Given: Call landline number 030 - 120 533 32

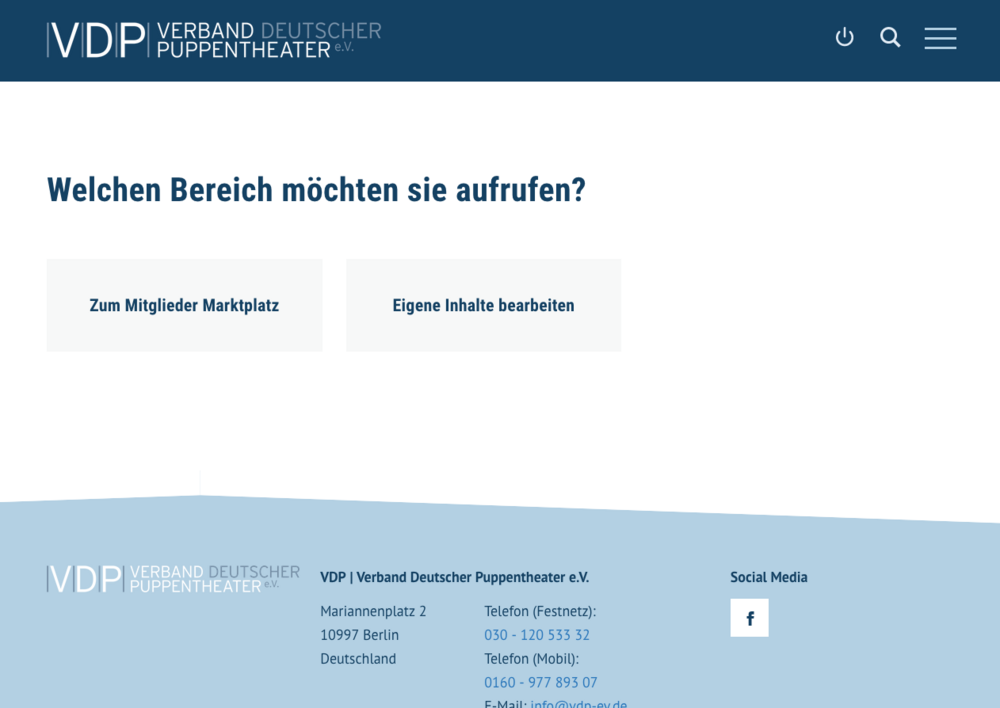Looking at the screenshot, I should pos(537,635).
